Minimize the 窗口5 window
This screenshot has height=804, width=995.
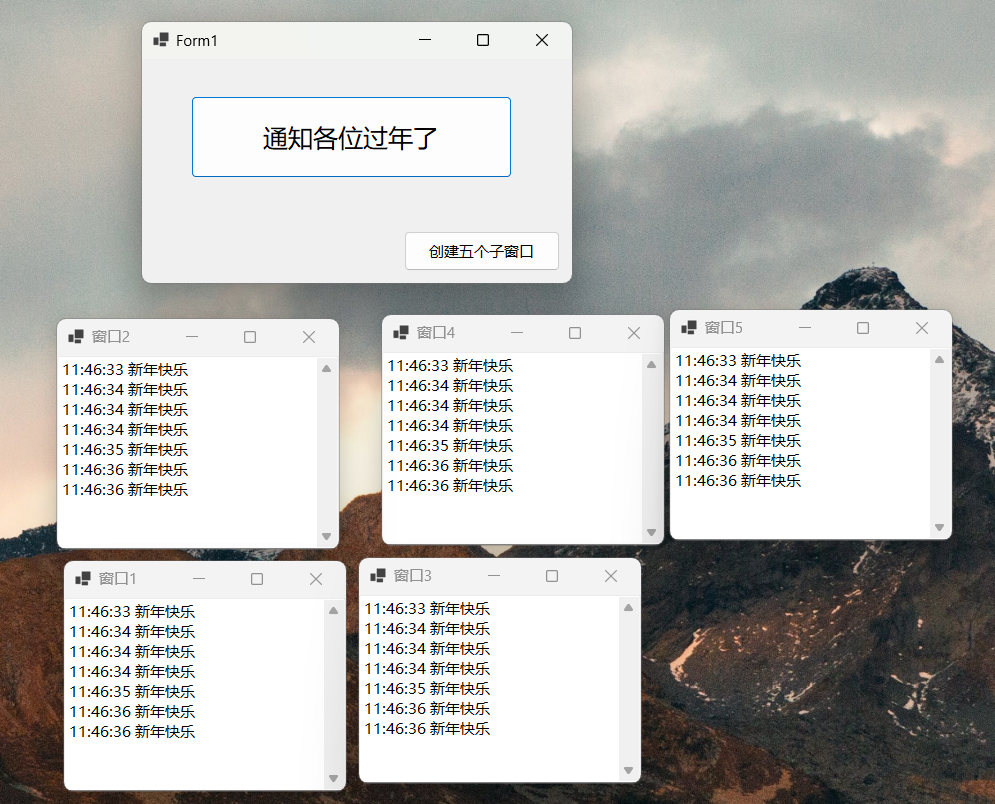pyautogui.click(x=805, y=328)
